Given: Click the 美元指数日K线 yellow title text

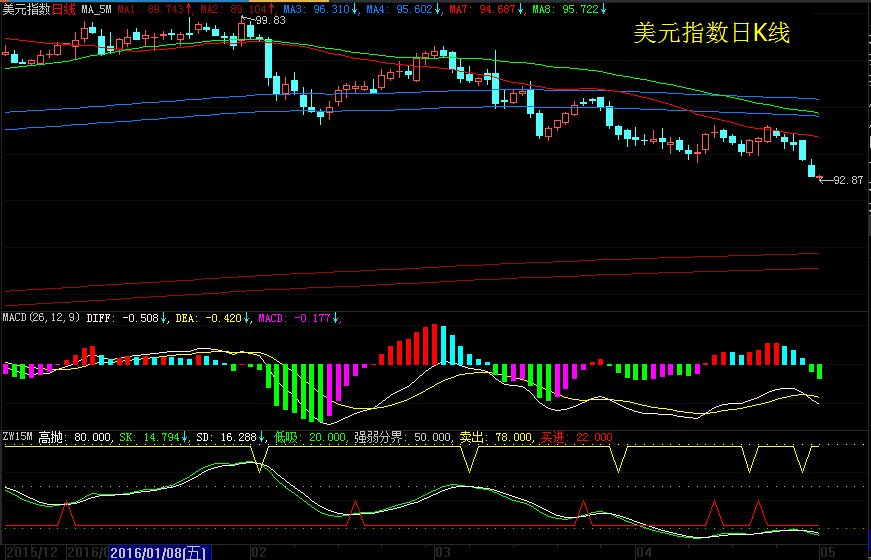Looking at the screenshot, I should [711, 34].
